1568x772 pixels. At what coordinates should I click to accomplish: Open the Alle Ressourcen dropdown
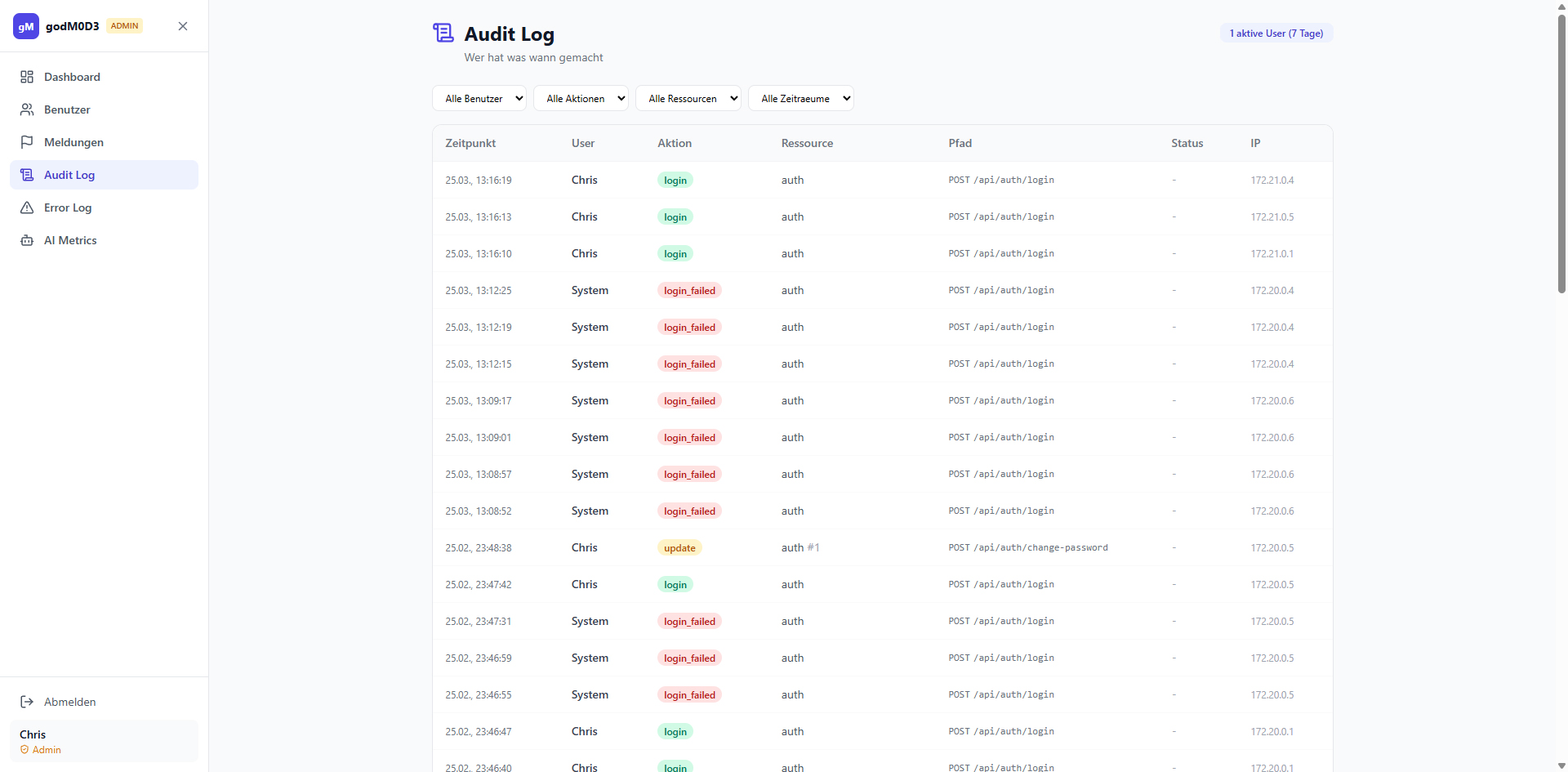click(688, 99)
